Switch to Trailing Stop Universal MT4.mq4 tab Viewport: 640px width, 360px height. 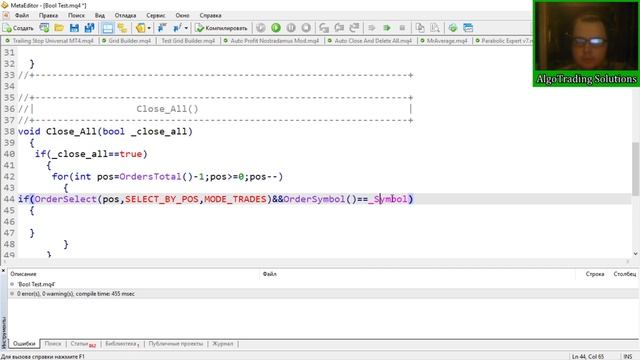tap(50, 41)
